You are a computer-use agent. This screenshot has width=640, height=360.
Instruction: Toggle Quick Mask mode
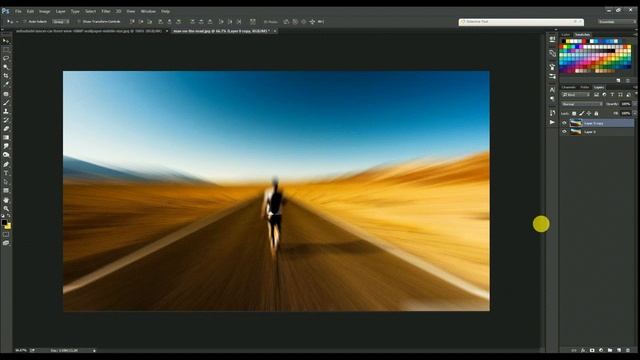pos(6,235)
